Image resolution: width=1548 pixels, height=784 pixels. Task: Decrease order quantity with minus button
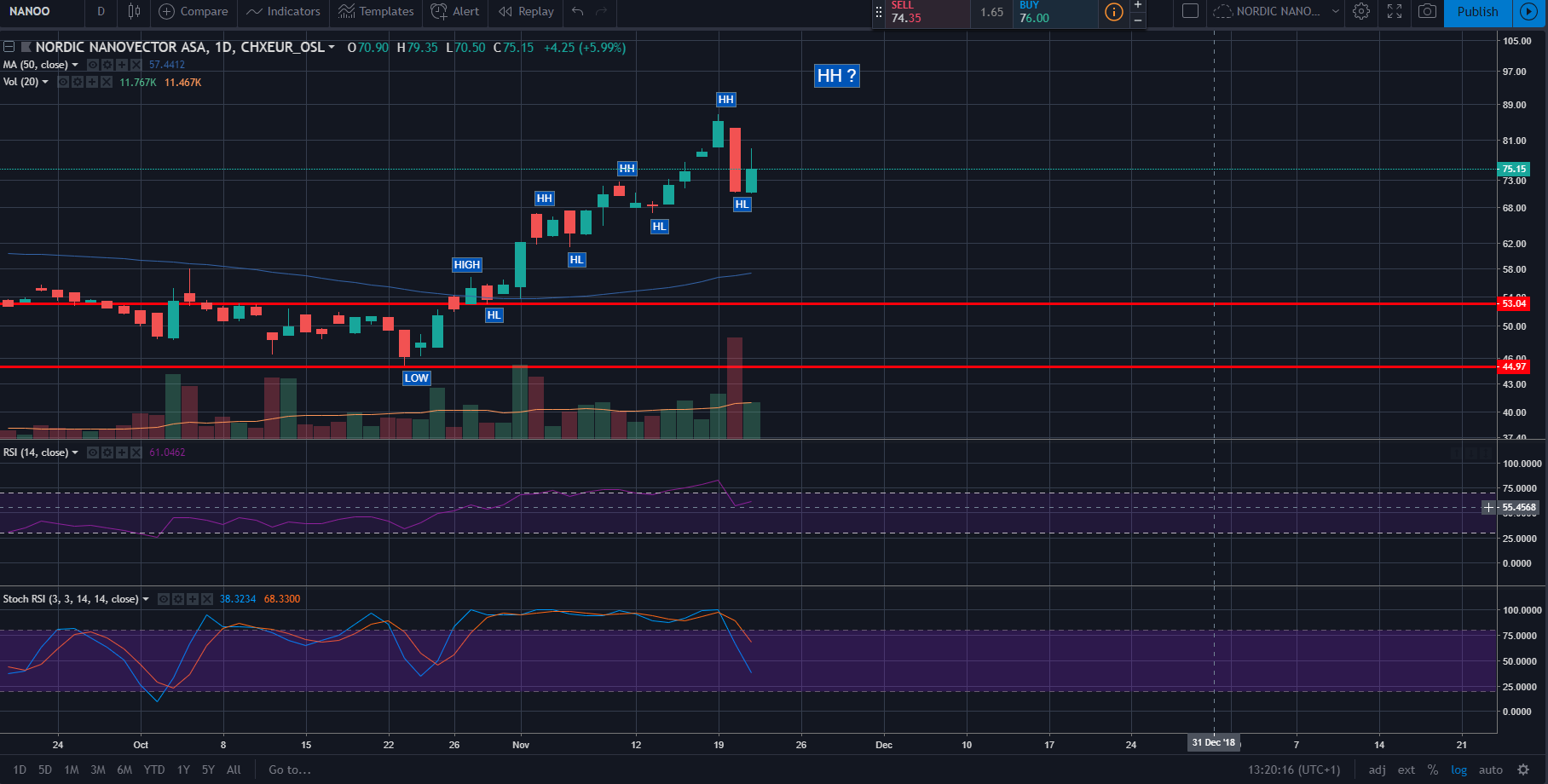[1138, 20]
